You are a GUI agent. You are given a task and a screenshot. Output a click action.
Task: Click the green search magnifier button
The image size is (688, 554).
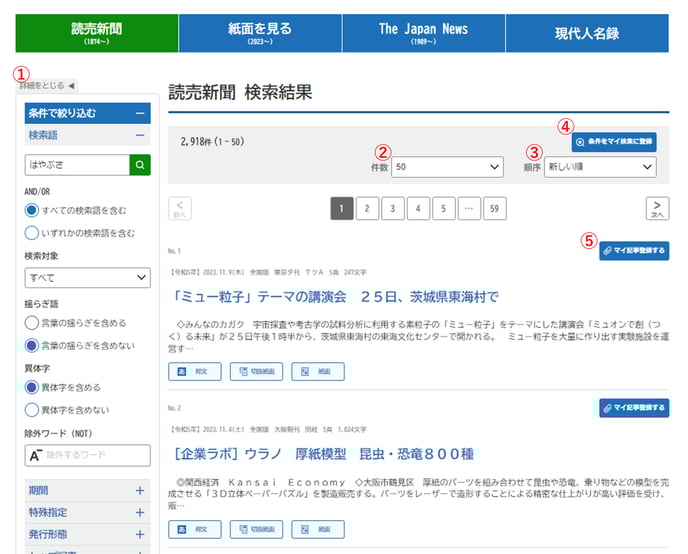click(x=140, y=165)
